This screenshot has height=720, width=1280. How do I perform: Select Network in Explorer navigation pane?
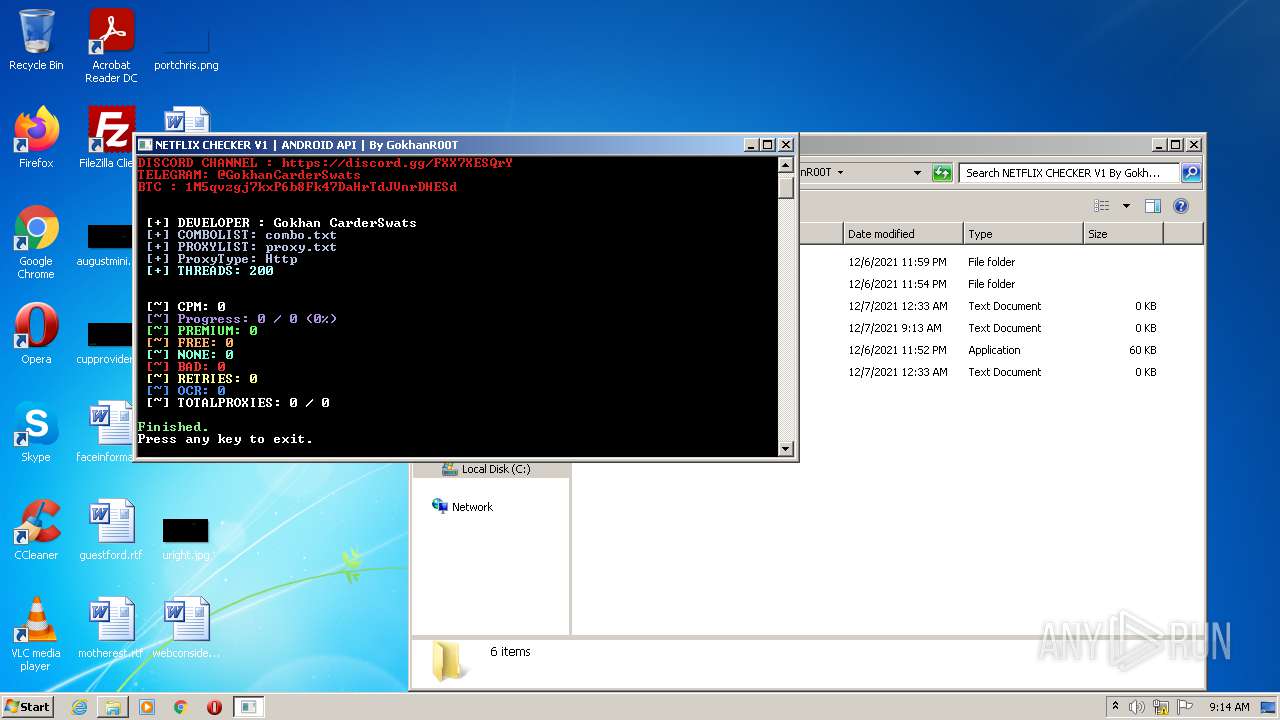click(472, 507)
